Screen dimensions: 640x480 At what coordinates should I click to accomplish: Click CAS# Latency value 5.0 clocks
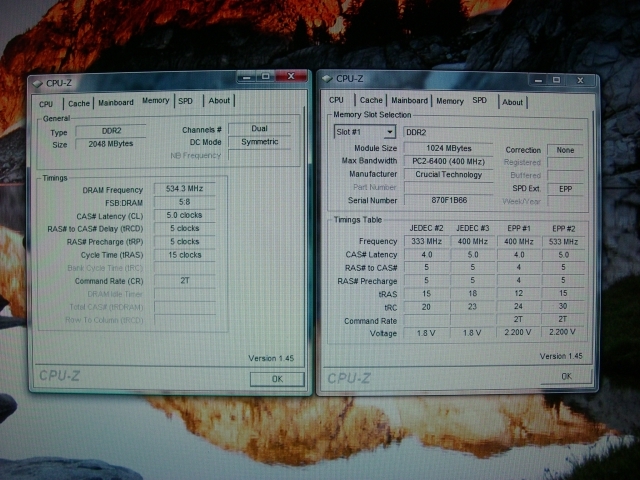[184, 215]
